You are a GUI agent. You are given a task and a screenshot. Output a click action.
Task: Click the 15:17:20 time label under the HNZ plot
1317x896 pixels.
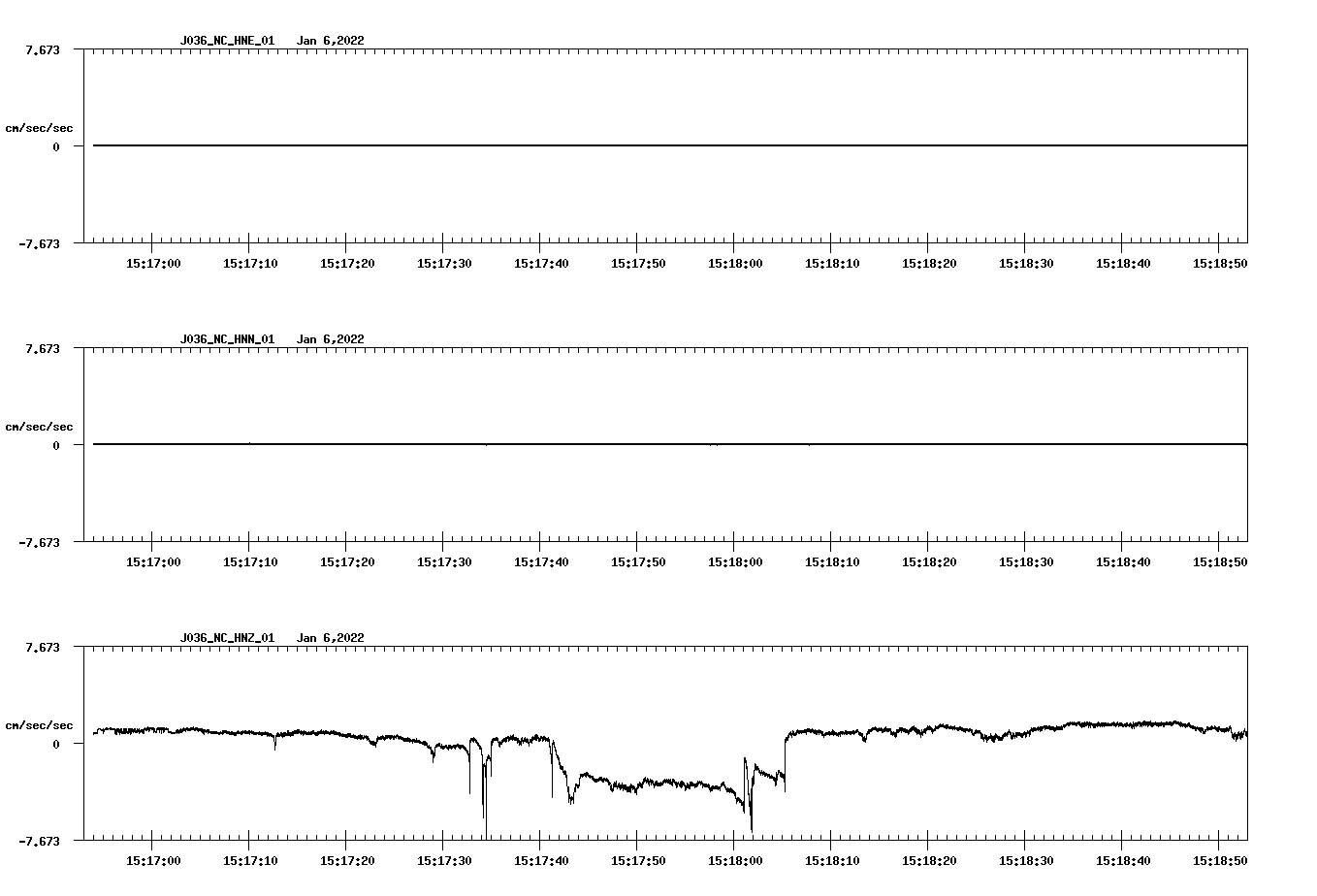[347, 860]
